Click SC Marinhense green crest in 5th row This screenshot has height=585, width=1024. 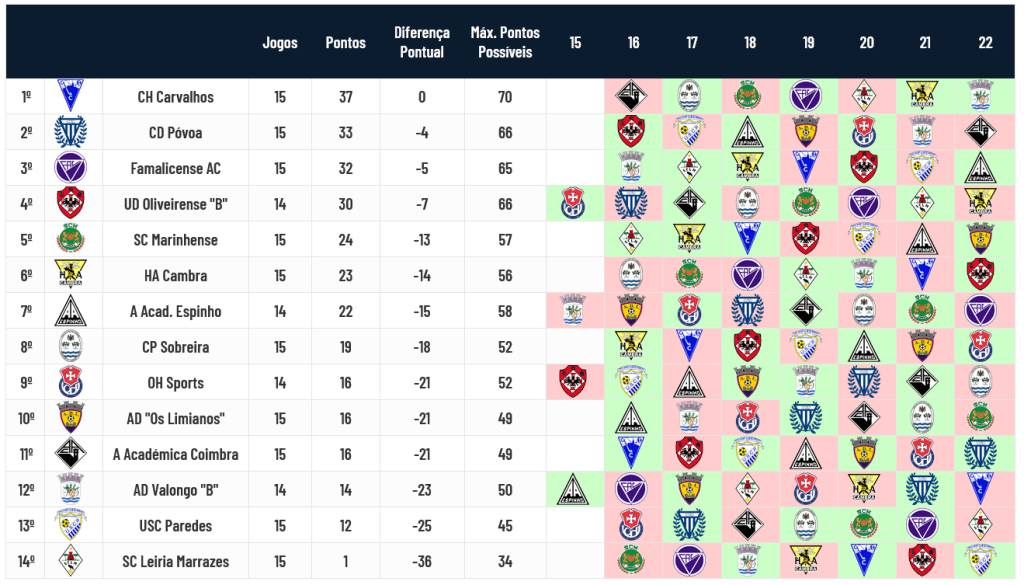tap(71, 239)
